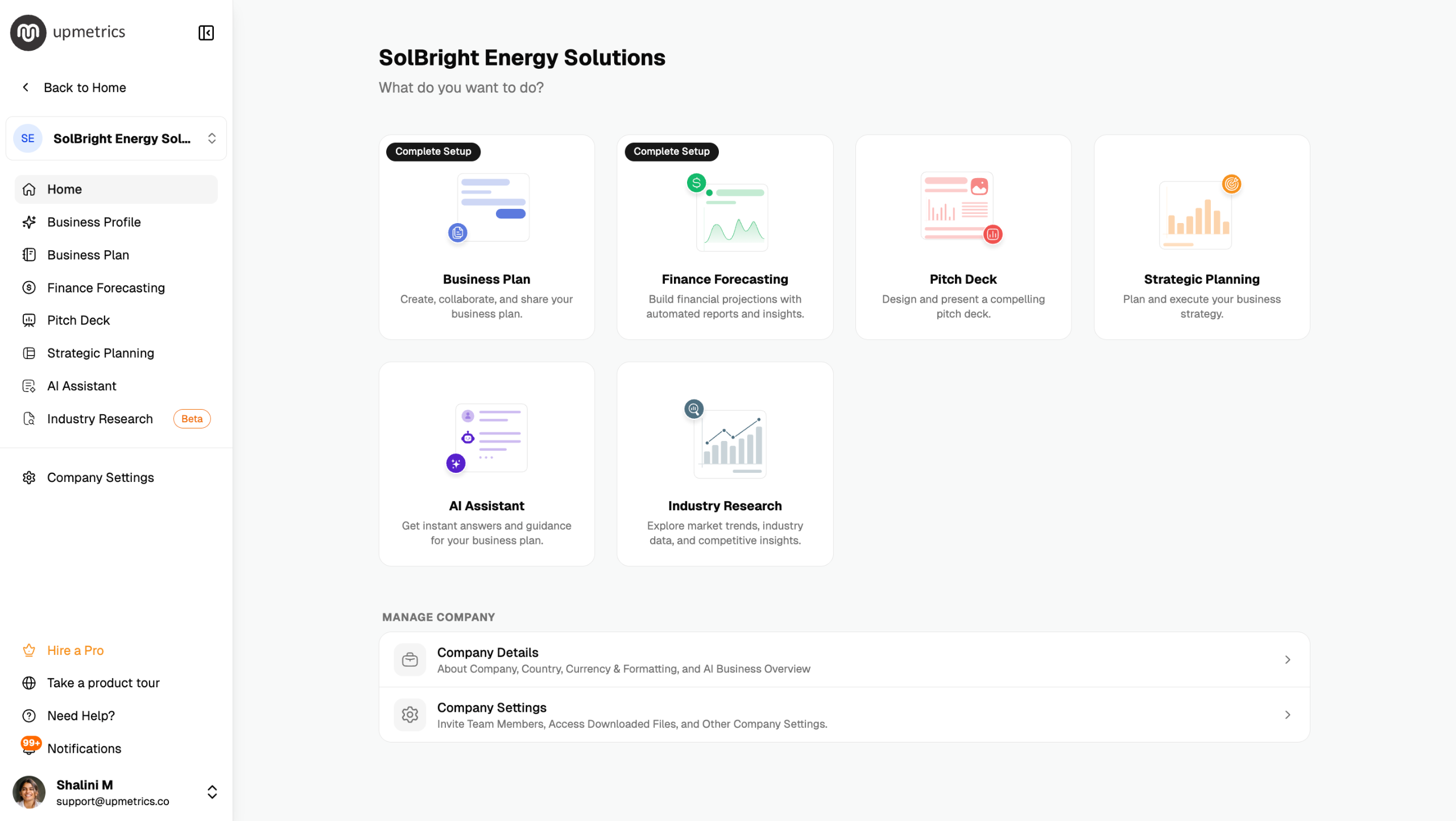1456x821 pixels.
Task: Collapse the sidebar panel icon
Action: [x=206, y=33]
